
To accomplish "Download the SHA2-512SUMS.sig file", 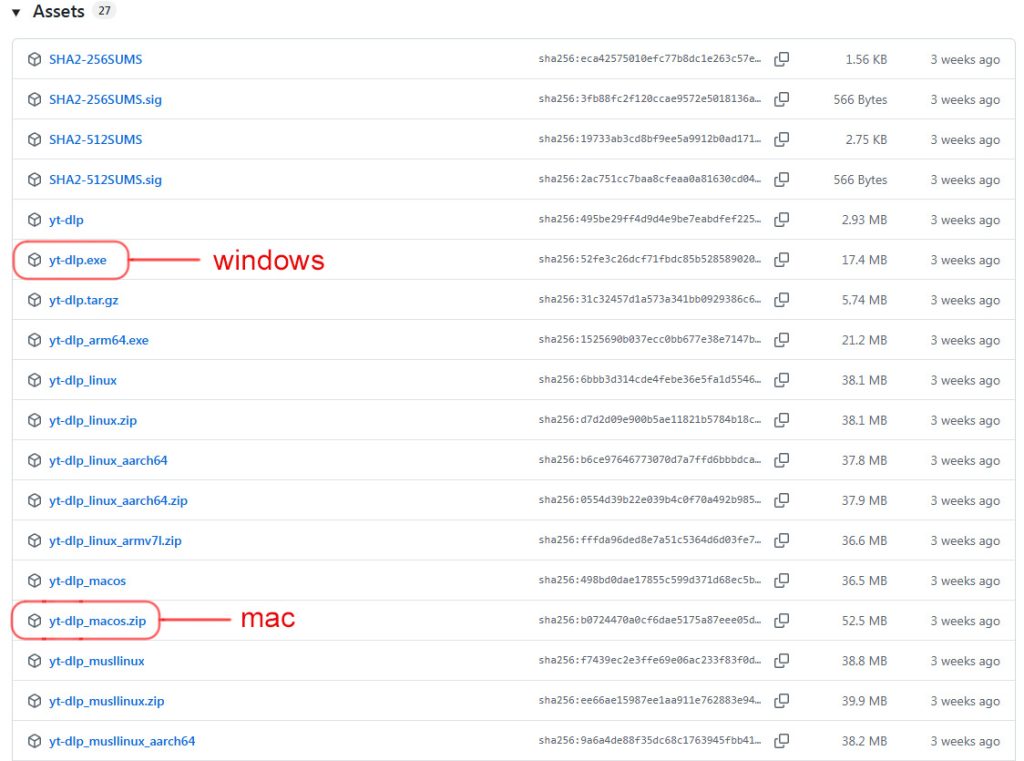I will (105, 180).
